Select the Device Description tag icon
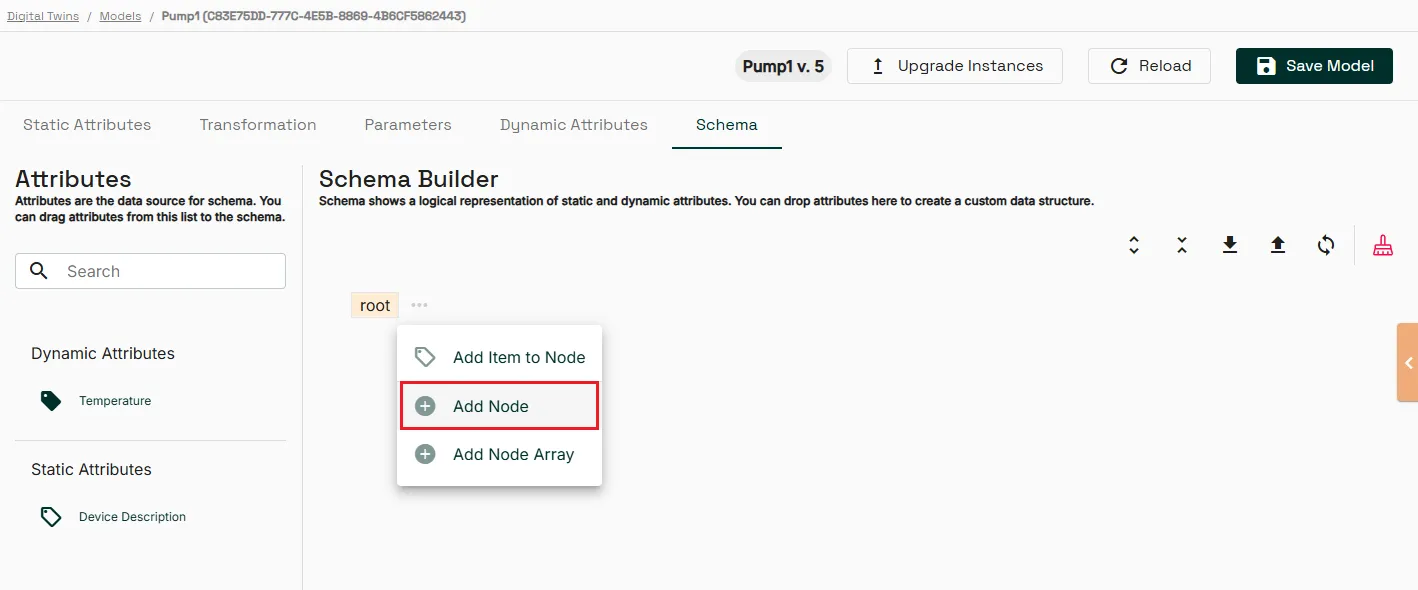This screenshot has height=590, width=1418. point(50,517)
